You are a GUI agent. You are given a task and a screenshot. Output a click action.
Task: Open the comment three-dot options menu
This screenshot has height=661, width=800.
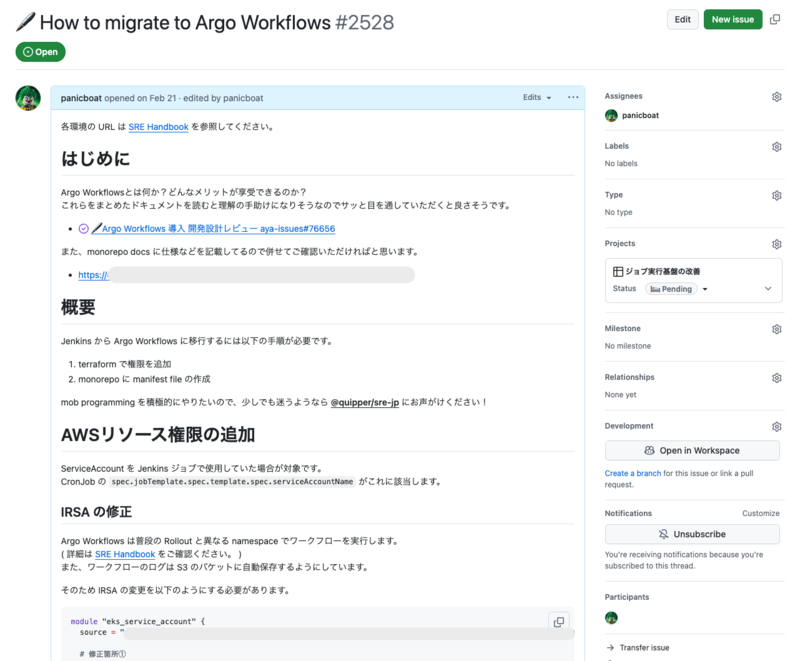(573, 97)
